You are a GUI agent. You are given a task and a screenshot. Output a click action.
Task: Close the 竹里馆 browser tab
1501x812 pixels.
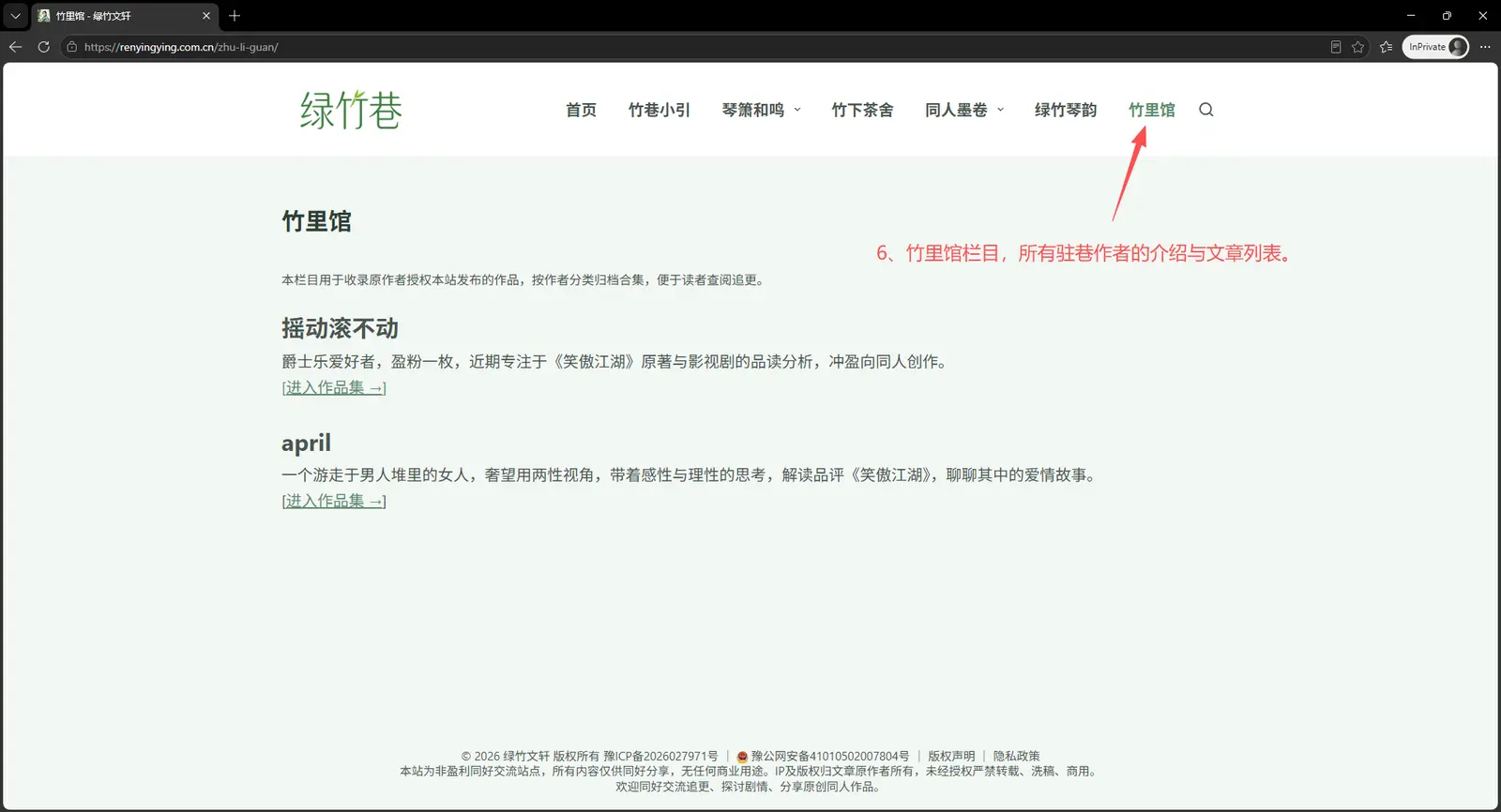point(206,16)
